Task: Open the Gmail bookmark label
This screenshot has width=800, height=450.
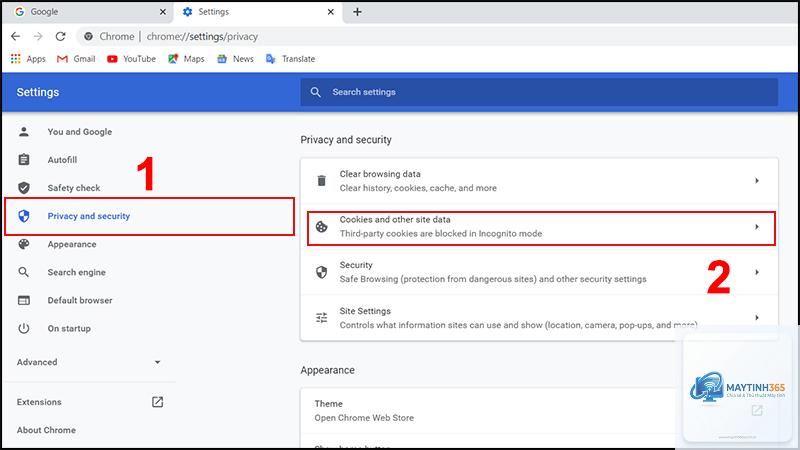Action: click(x=84, y=59)
